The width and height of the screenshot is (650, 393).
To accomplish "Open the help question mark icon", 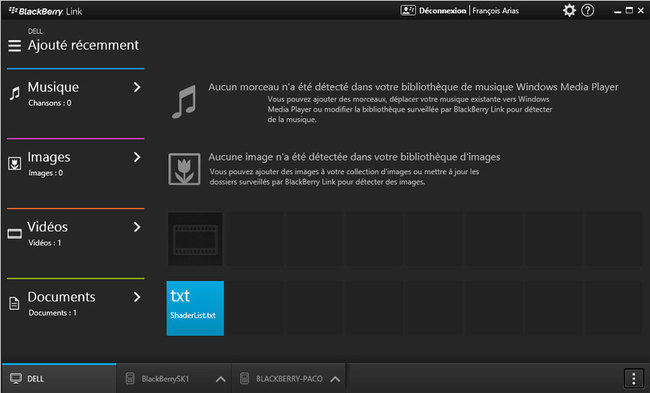I will point(587,10).
